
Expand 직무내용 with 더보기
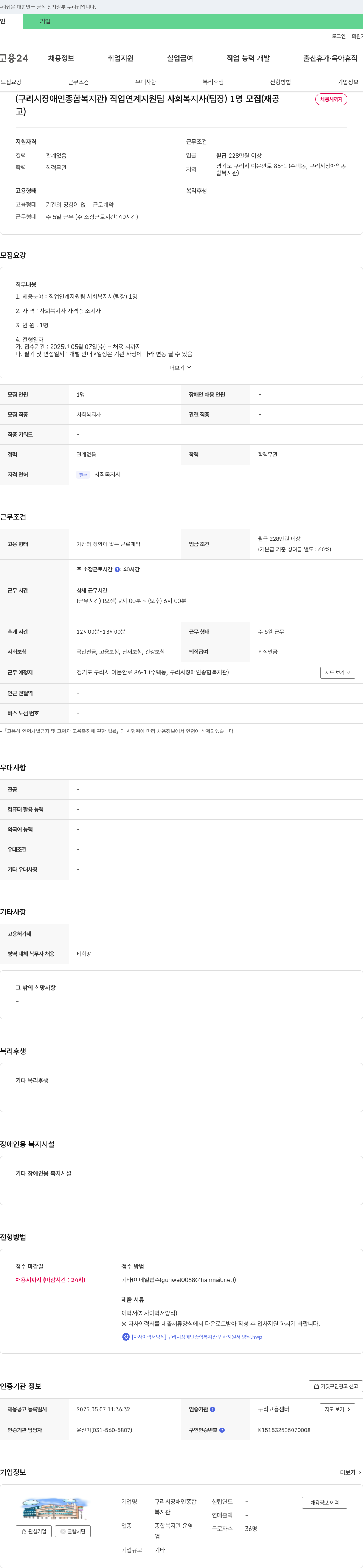(x=180, y=368)
